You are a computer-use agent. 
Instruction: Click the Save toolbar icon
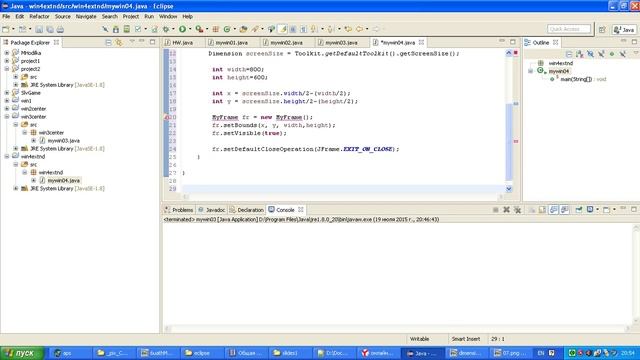(39, 29)
